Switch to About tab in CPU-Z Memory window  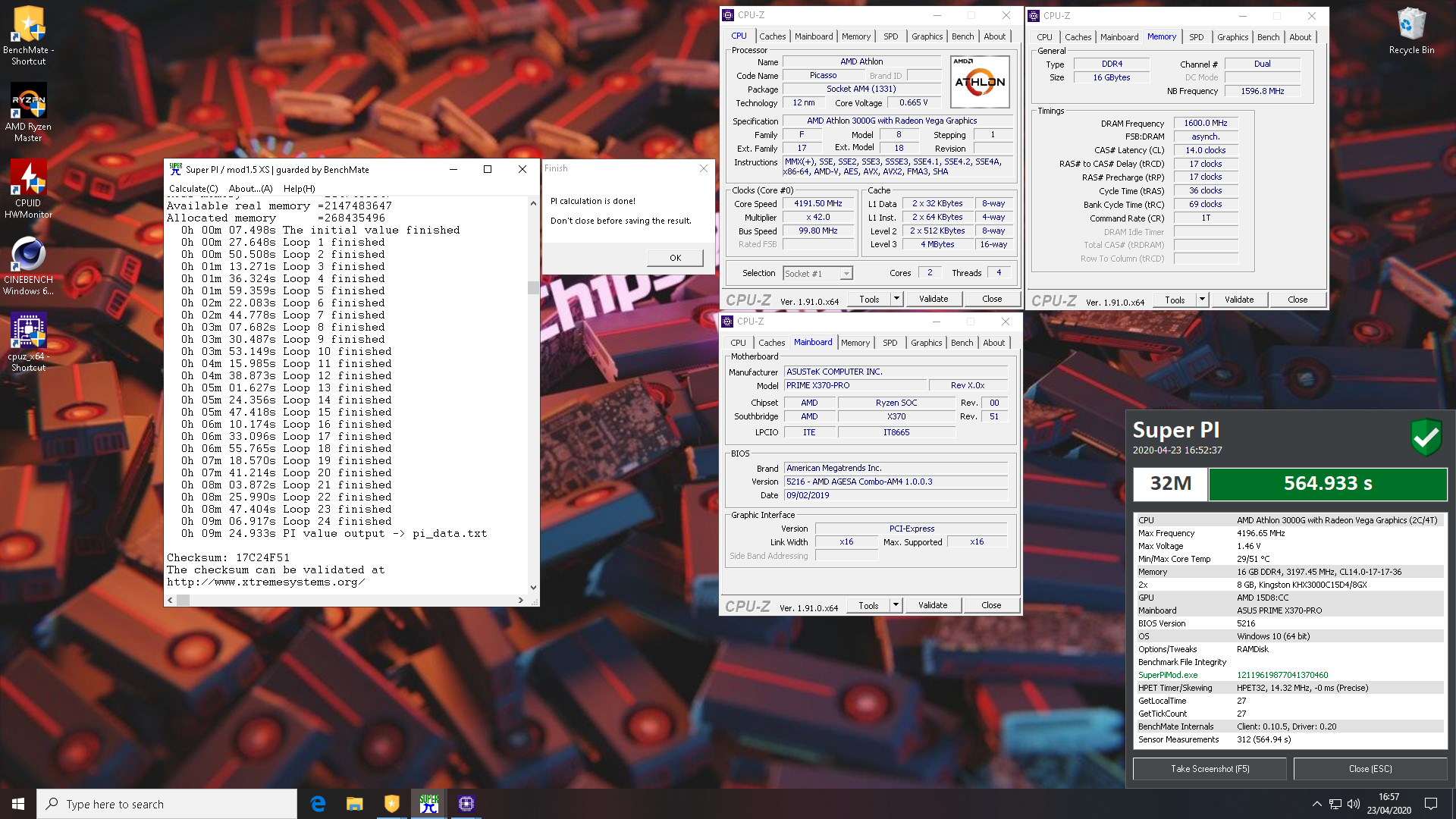(1300, 37)
